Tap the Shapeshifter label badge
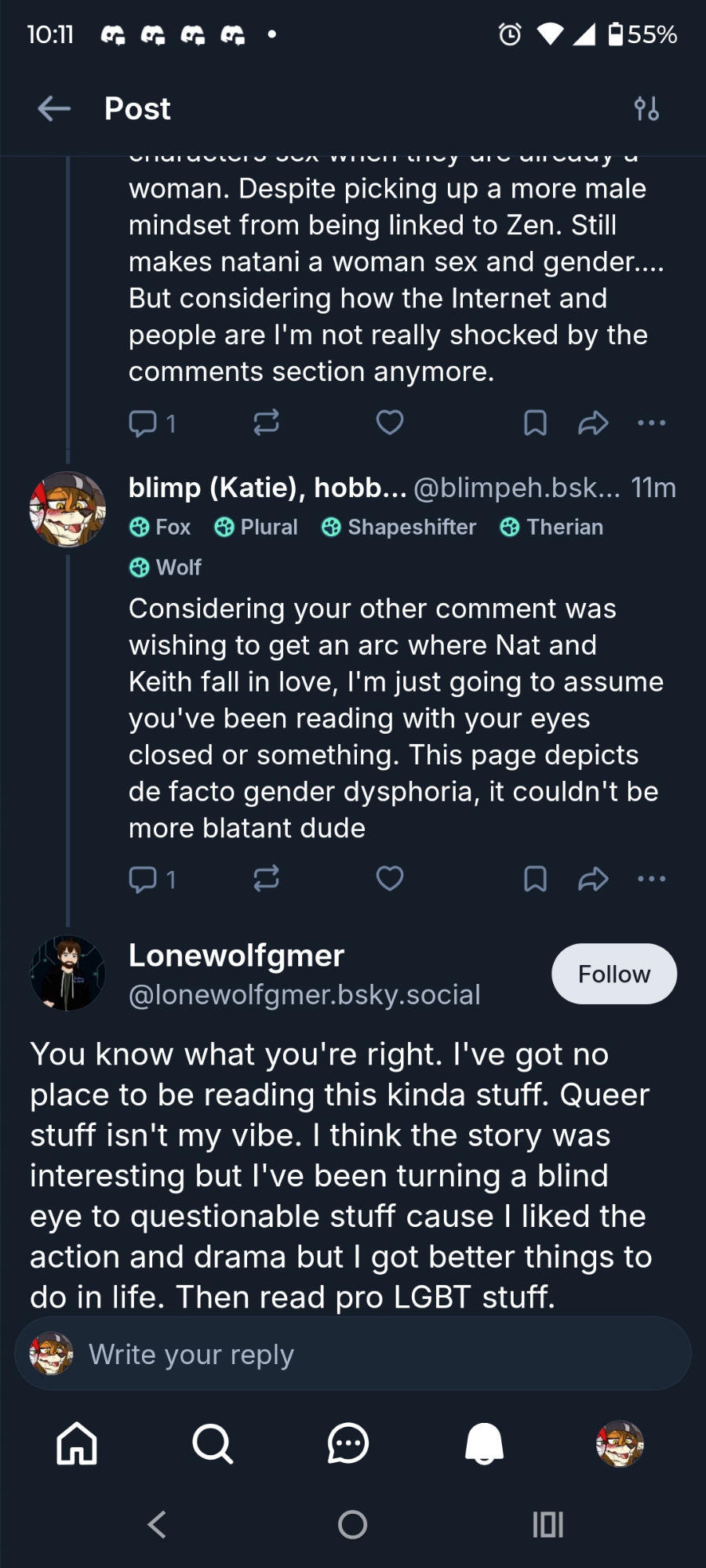The width and height of the screenshot is (706, 1568). pyautogui.click(x=399, y=527)
